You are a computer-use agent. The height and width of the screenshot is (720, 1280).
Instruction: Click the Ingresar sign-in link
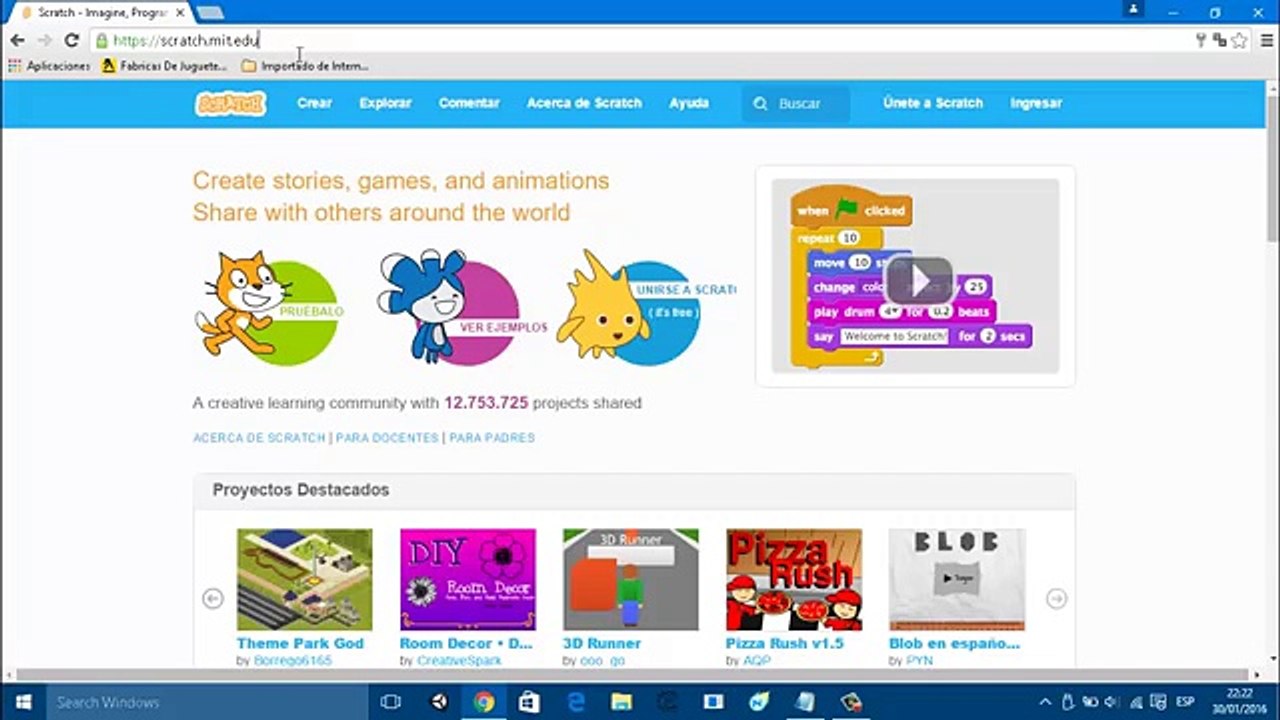[1036, 103]
